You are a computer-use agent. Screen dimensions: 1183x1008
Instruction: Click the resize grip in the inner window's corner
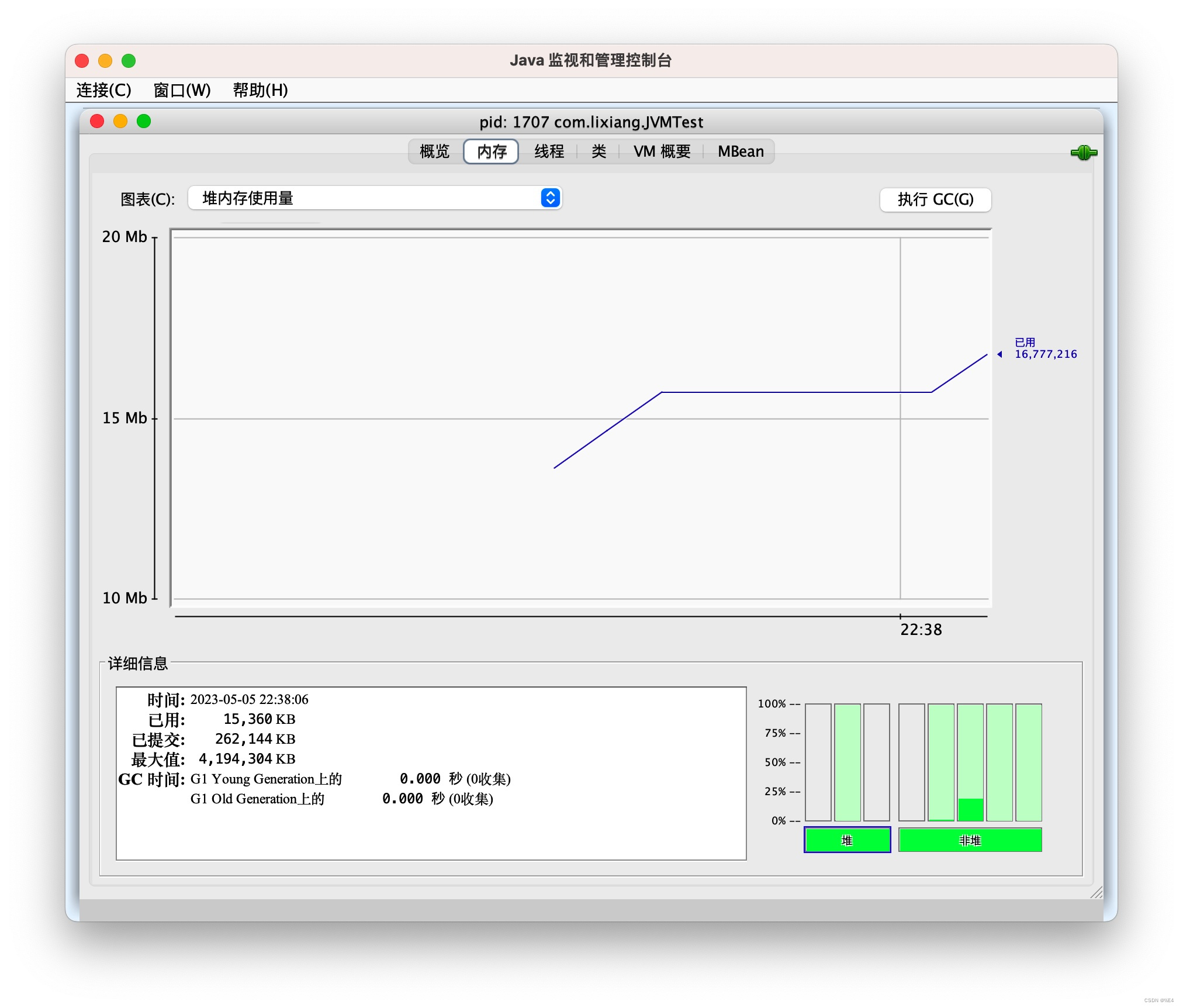[x=1096, y=892]
